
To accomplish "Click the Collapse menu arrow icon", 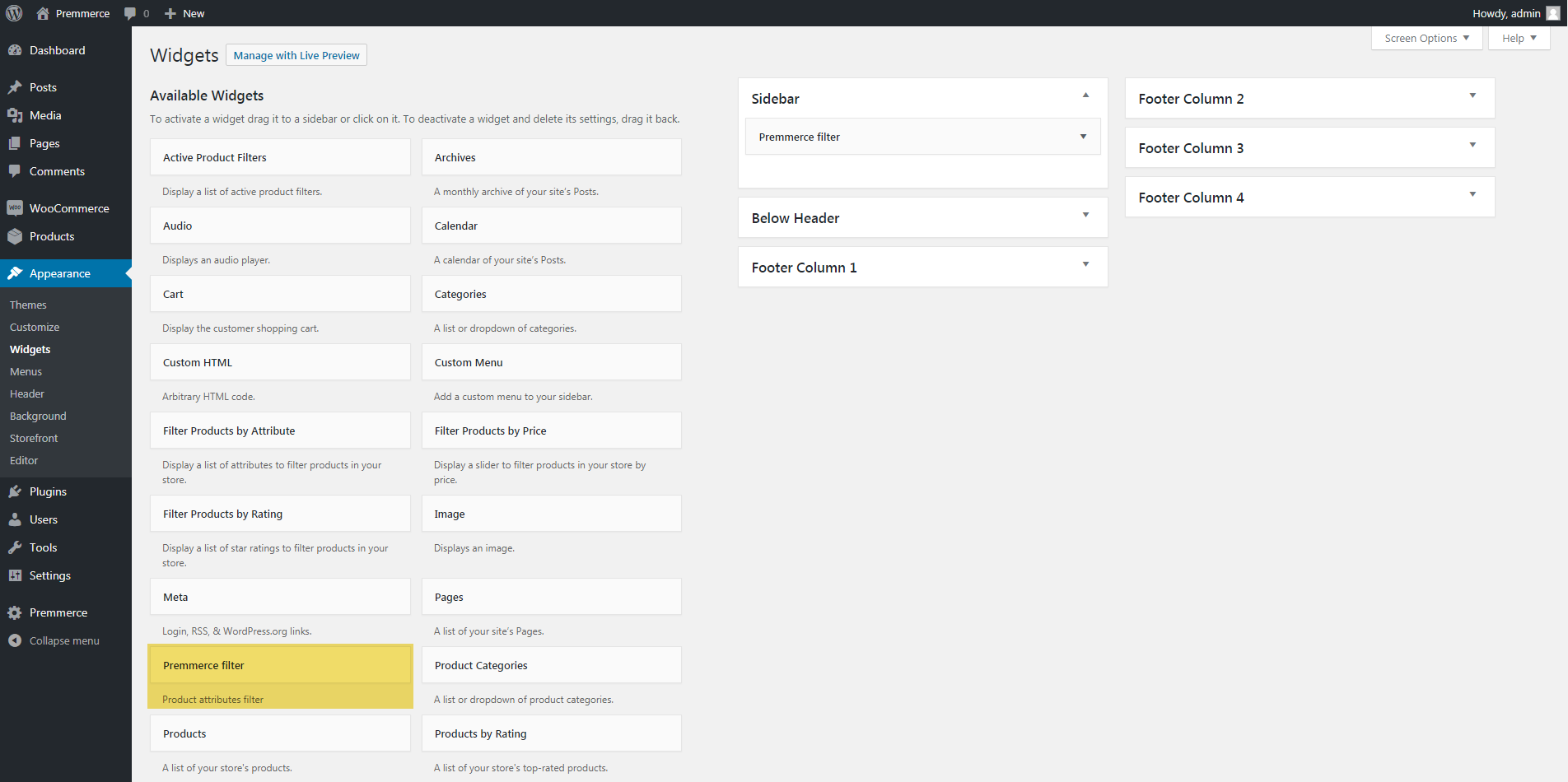I will click(15, 640).
